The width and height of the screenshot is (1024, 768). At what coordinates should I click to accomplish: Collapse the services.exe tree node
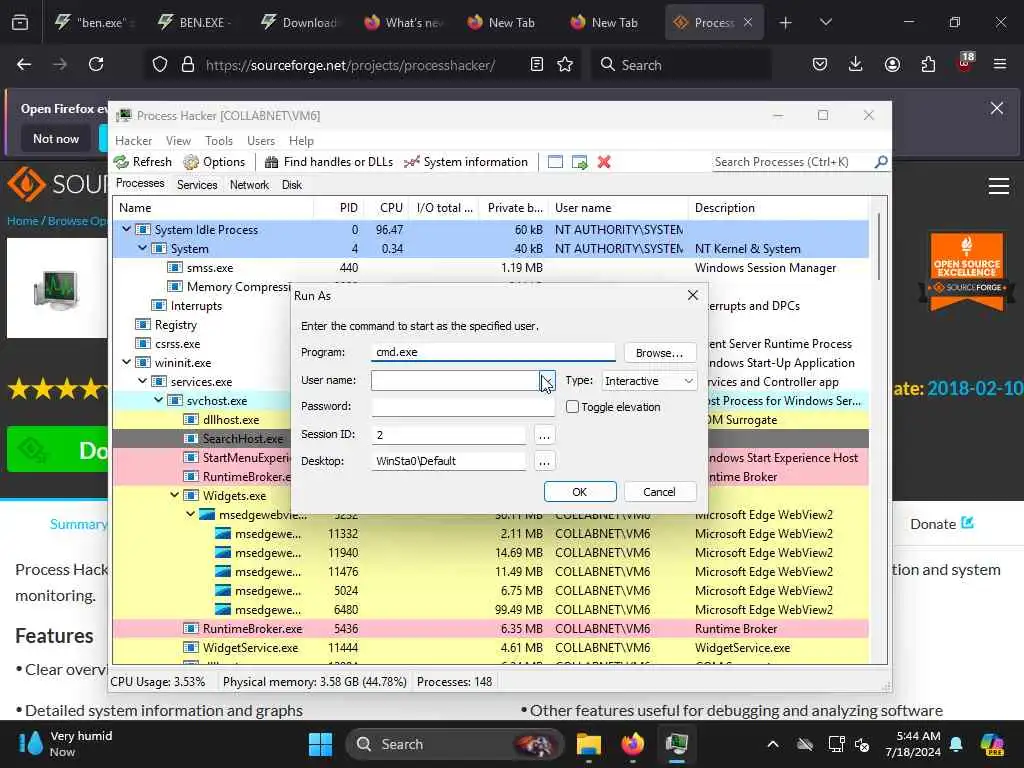click(x=142, y=381)
